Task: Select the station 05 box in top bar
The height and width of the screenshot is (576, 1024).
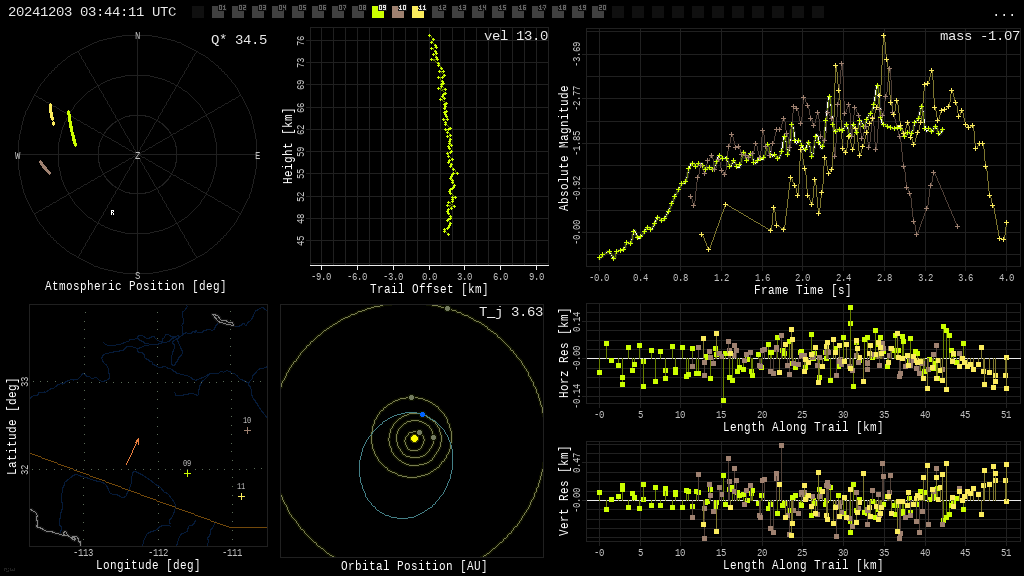Action: pos(298,12)
